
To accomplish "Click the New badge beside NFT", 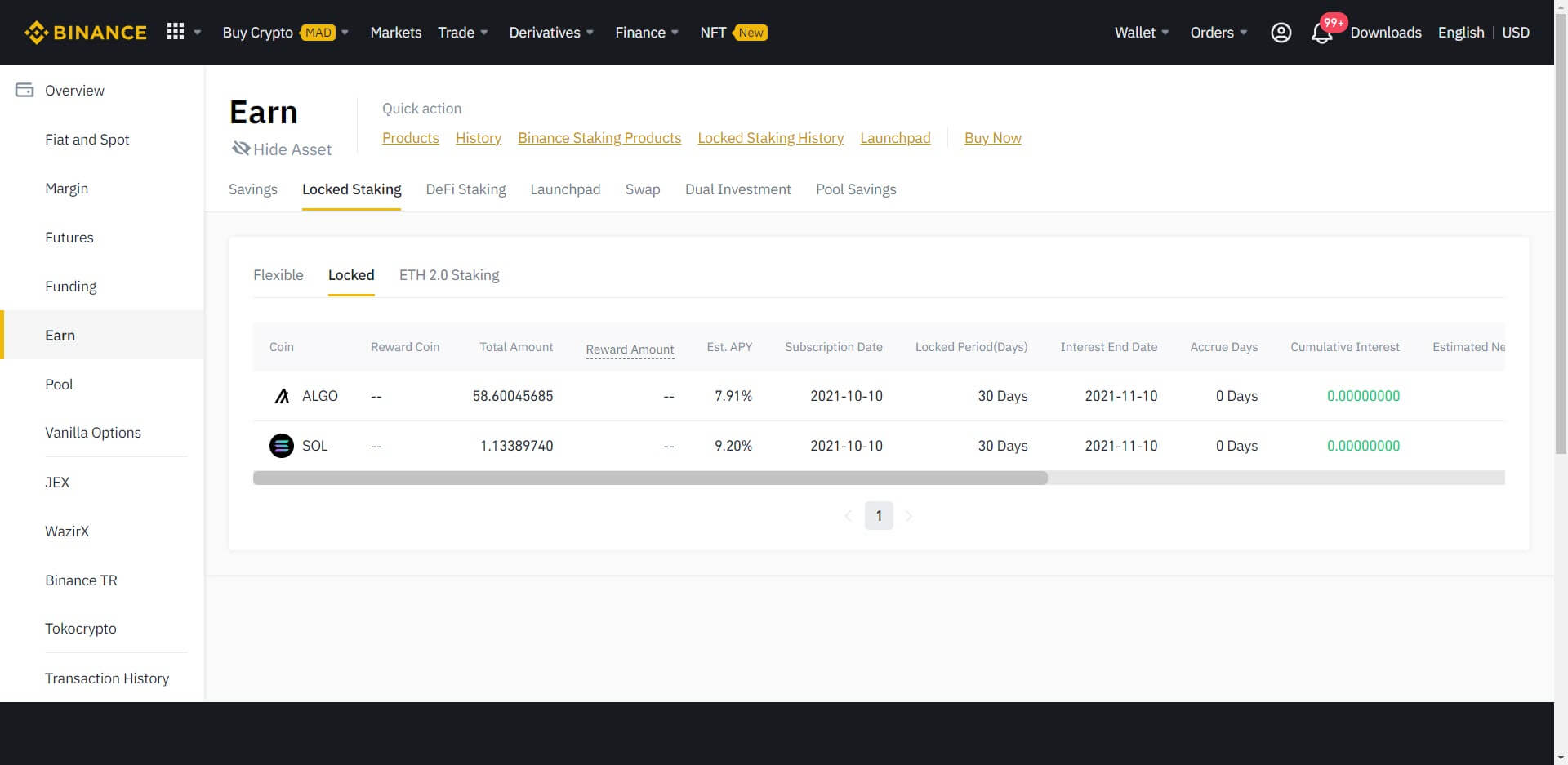I will (x=751, y=33).
